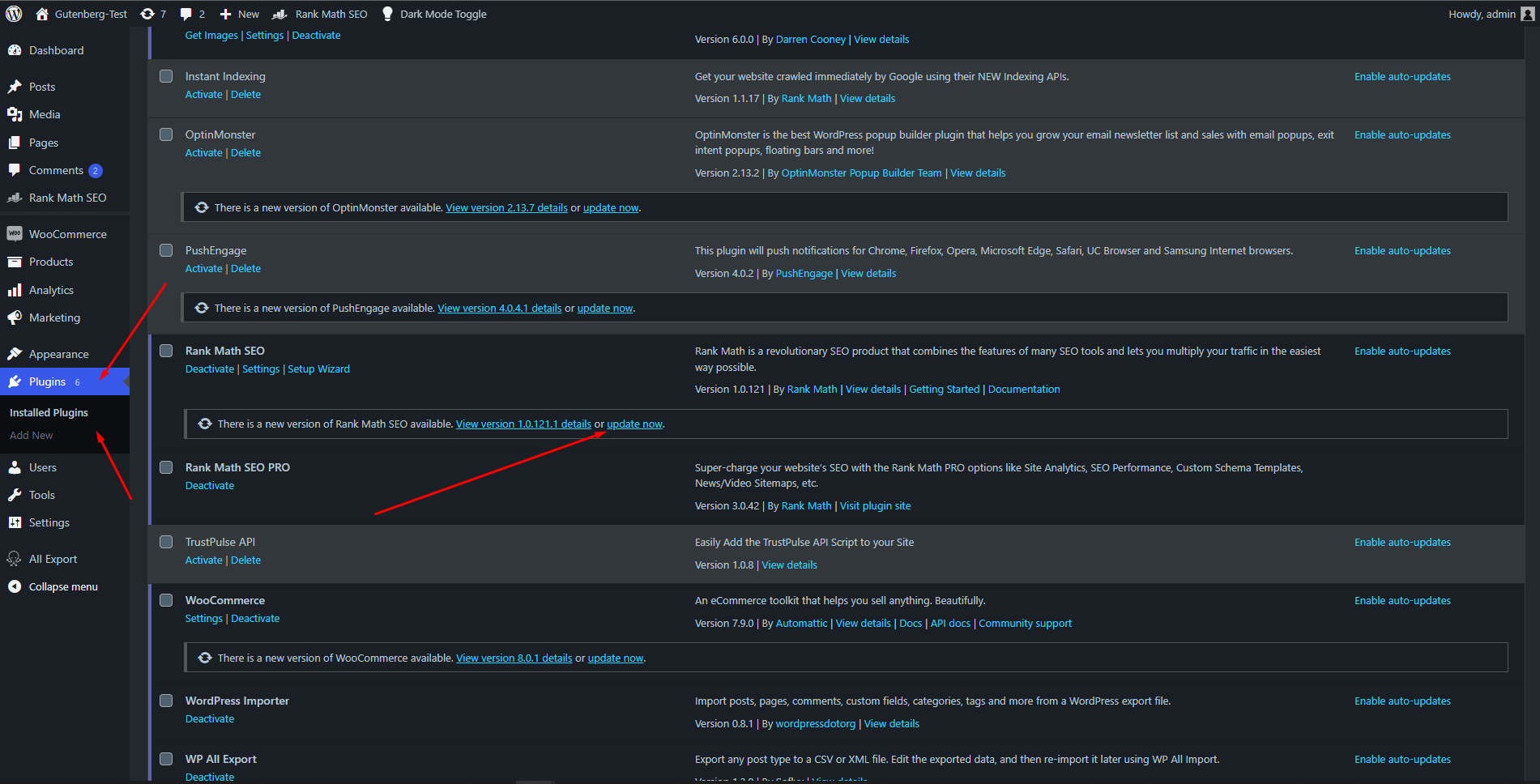Go to Appearance in the sidebar
Screen dimensions: 1540x784
point(58,354)
